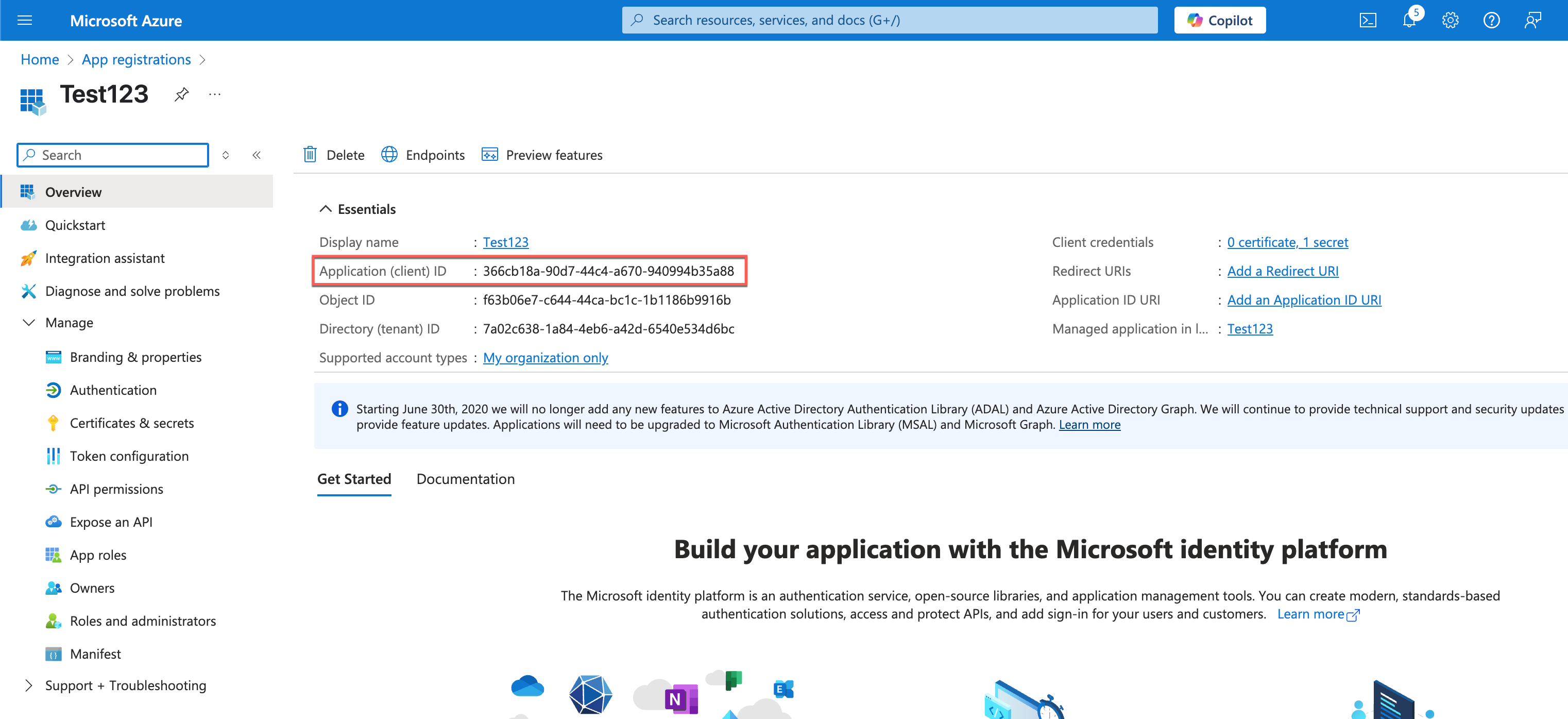Focus the sidebar Search field
Image resolution: width=1568 pixels, height=719 pixels.
tap(113, 155)
